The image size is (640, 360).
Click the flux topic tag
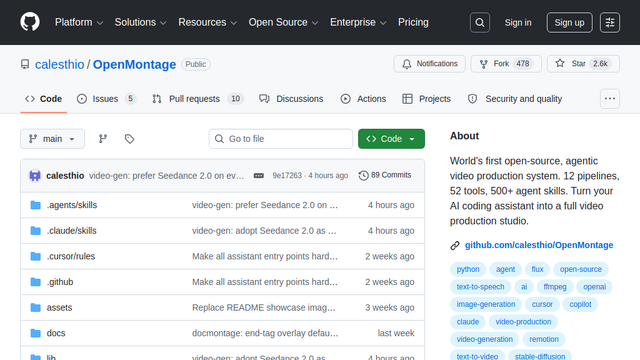pos(537,269)
